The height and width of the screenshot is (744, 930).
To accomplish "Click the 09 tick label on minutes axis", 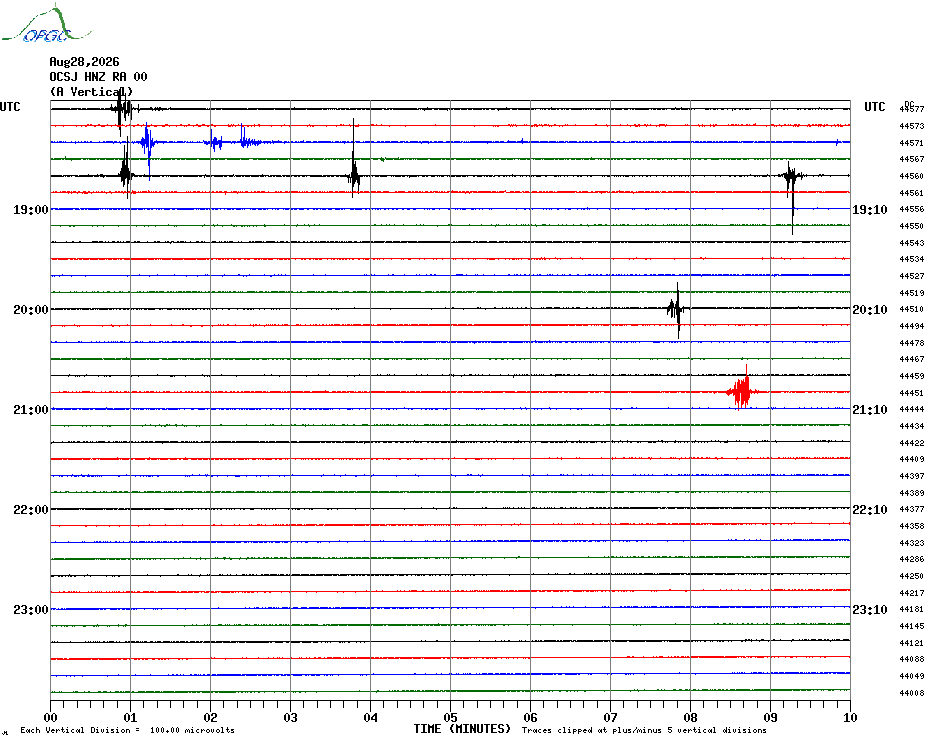I will [770, 717].
